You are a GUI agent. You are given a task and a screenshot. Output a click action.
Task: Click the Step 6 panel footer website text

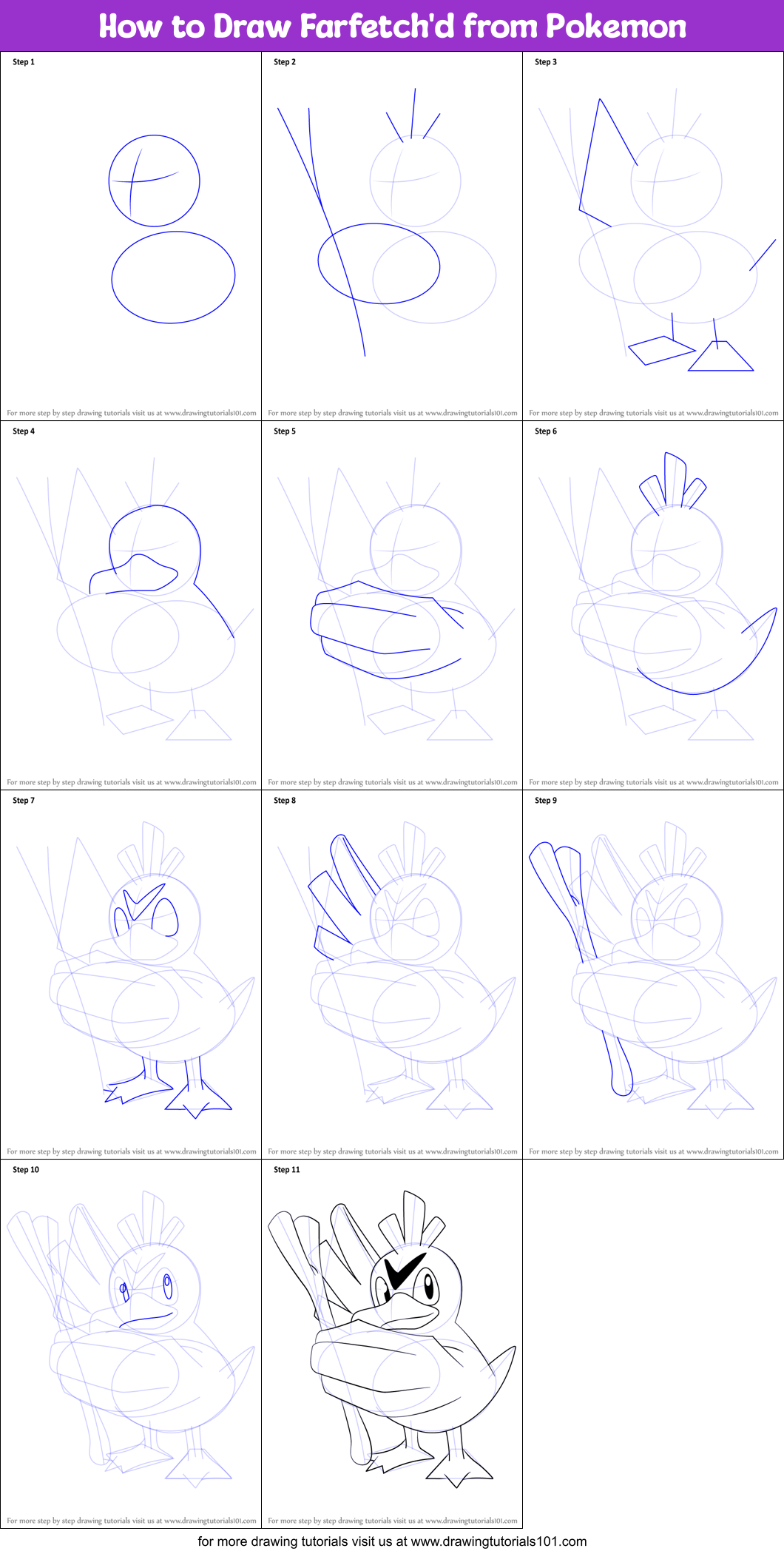(x=654, y=782)
